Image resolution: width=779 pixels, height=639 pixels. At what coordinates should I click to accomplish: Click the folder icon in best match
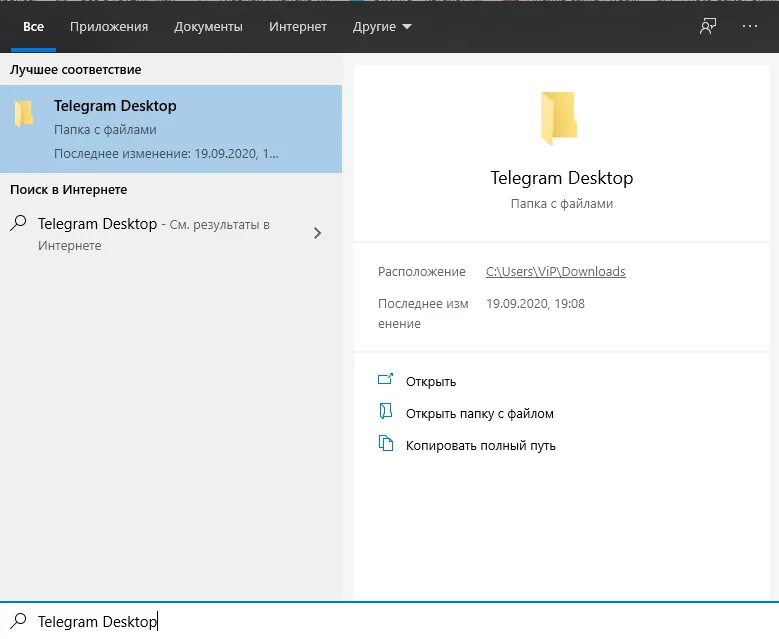pos(24,113)
